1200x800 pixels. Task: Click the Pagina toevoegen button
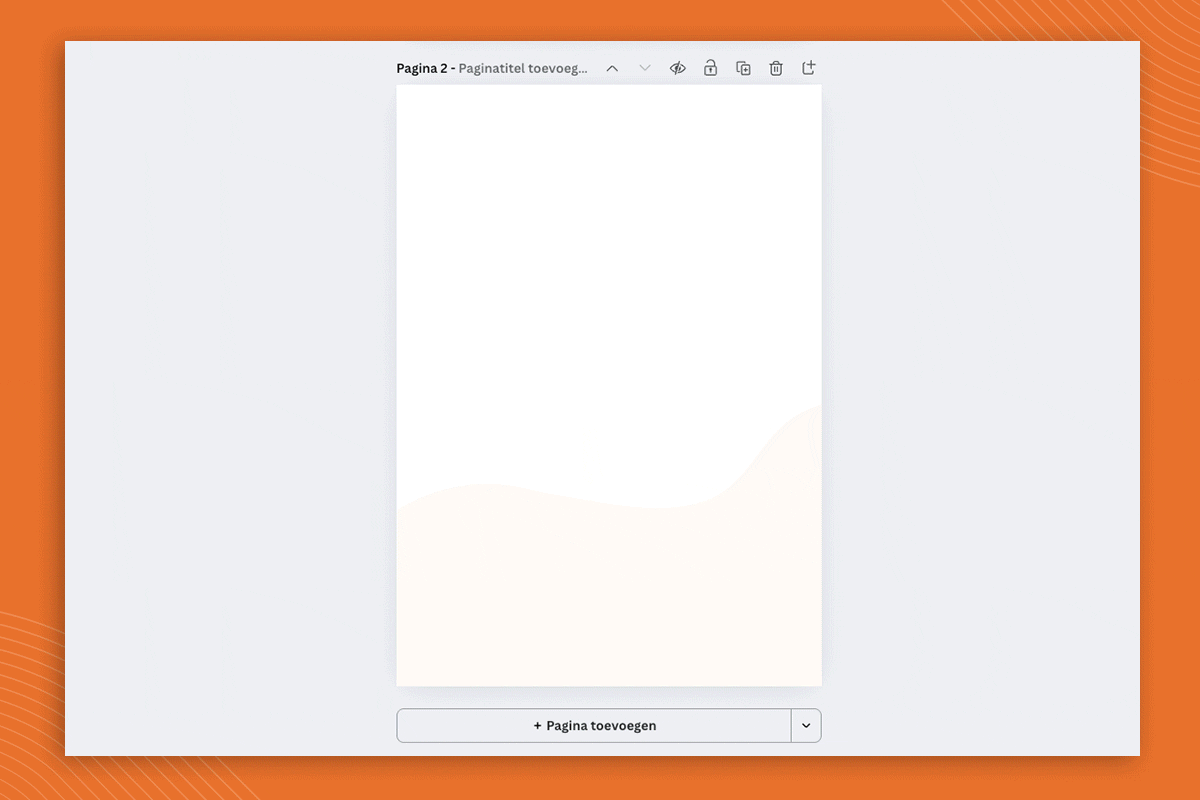(594, 726)
